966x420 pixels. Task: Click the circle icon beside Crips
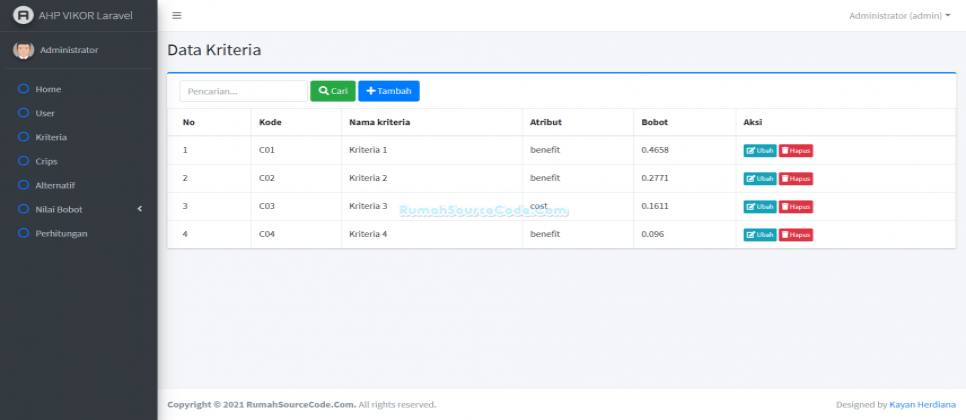point(23,161)
